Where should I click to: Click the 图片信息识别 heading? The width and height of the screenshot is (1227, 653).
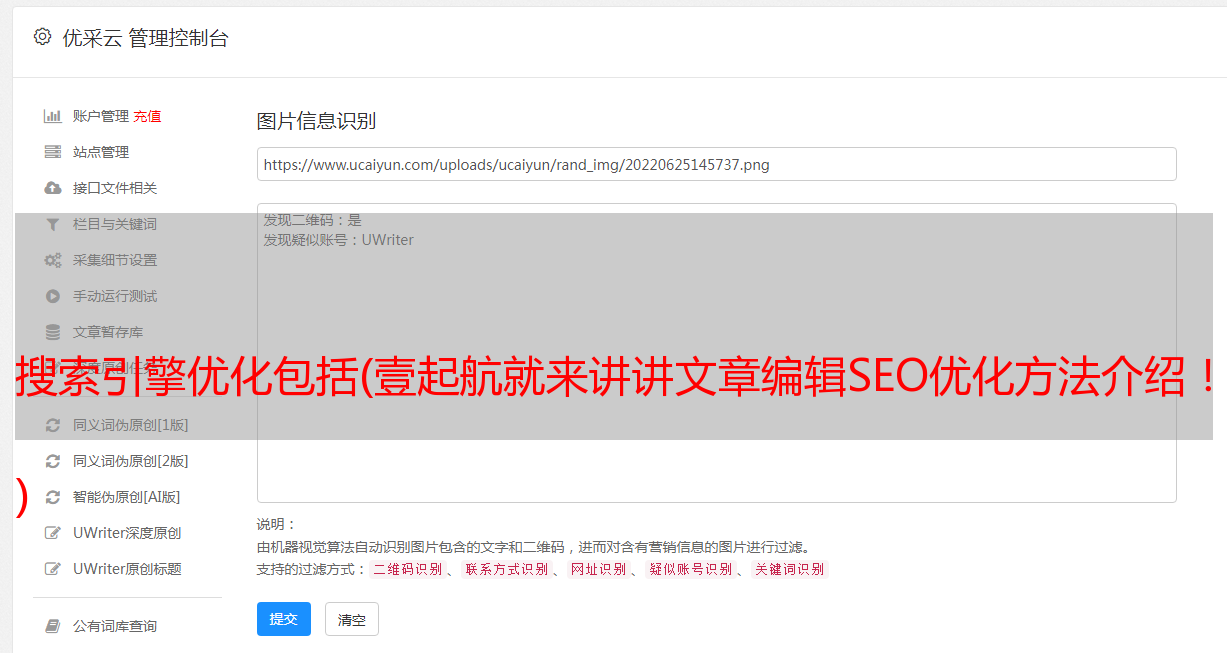coord(316,121)
